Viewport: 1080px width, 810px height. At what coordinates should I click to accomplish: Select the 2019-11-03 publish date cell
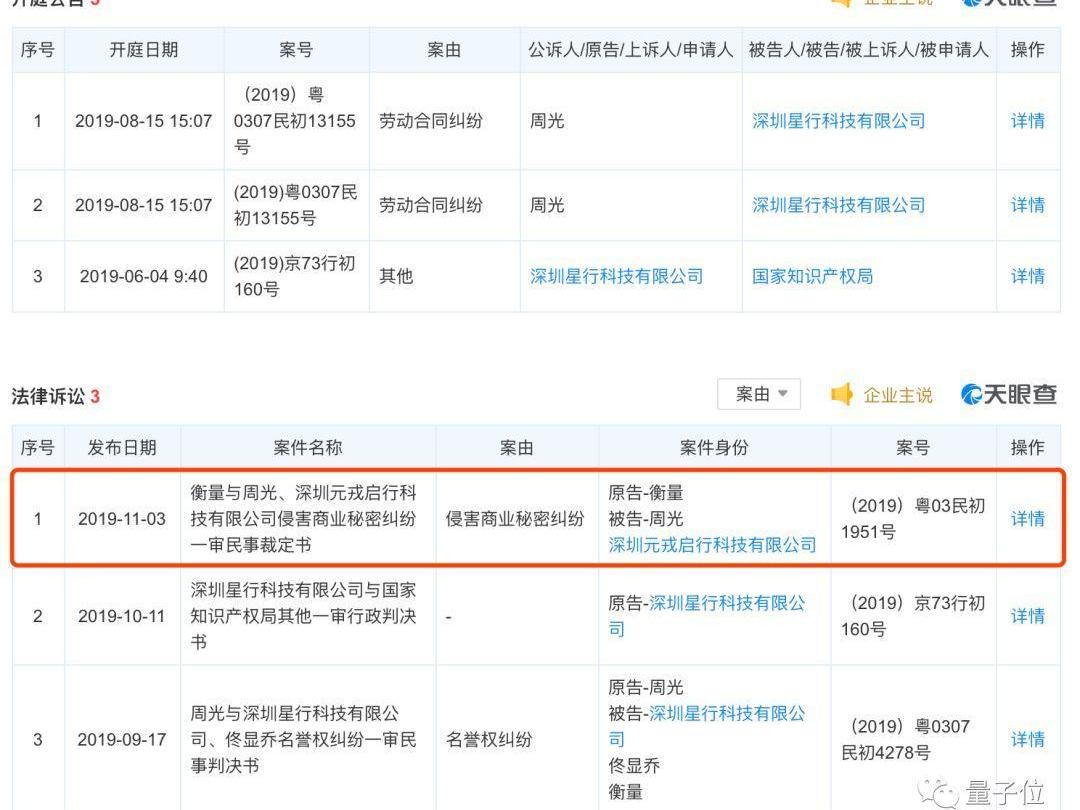click(122, 519)
